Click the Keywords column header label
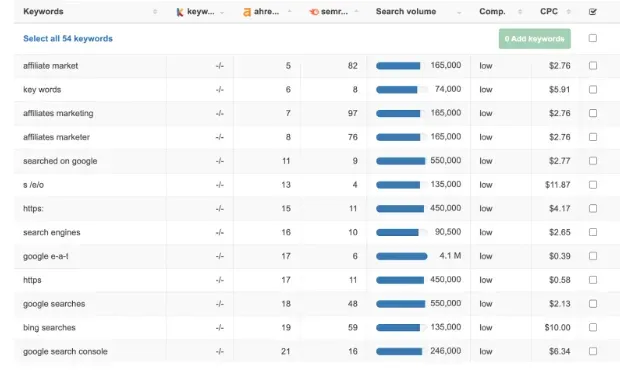 tap(43, 11)
